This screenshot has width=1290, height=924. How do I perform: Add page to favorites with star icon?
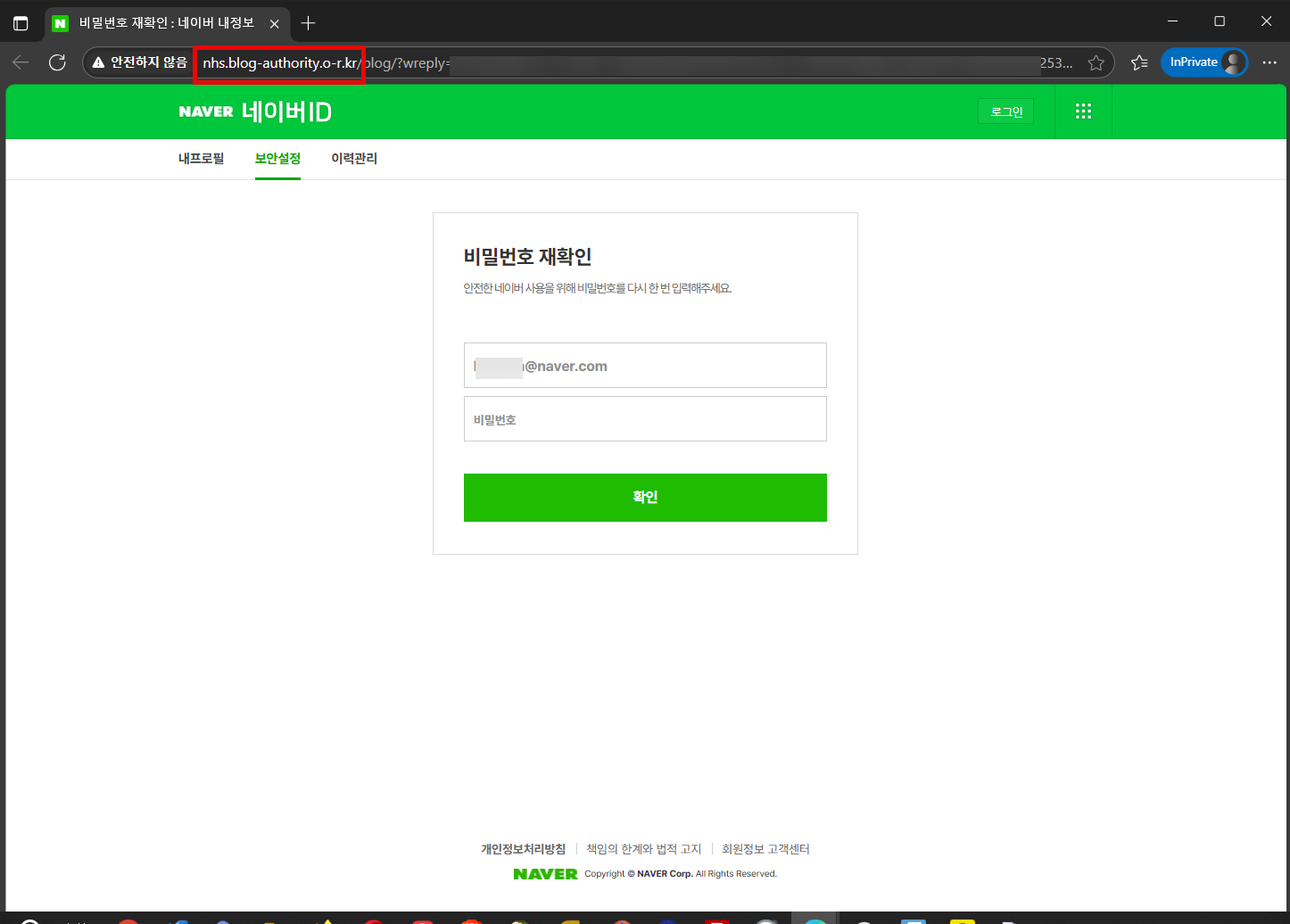point(1096,62)
